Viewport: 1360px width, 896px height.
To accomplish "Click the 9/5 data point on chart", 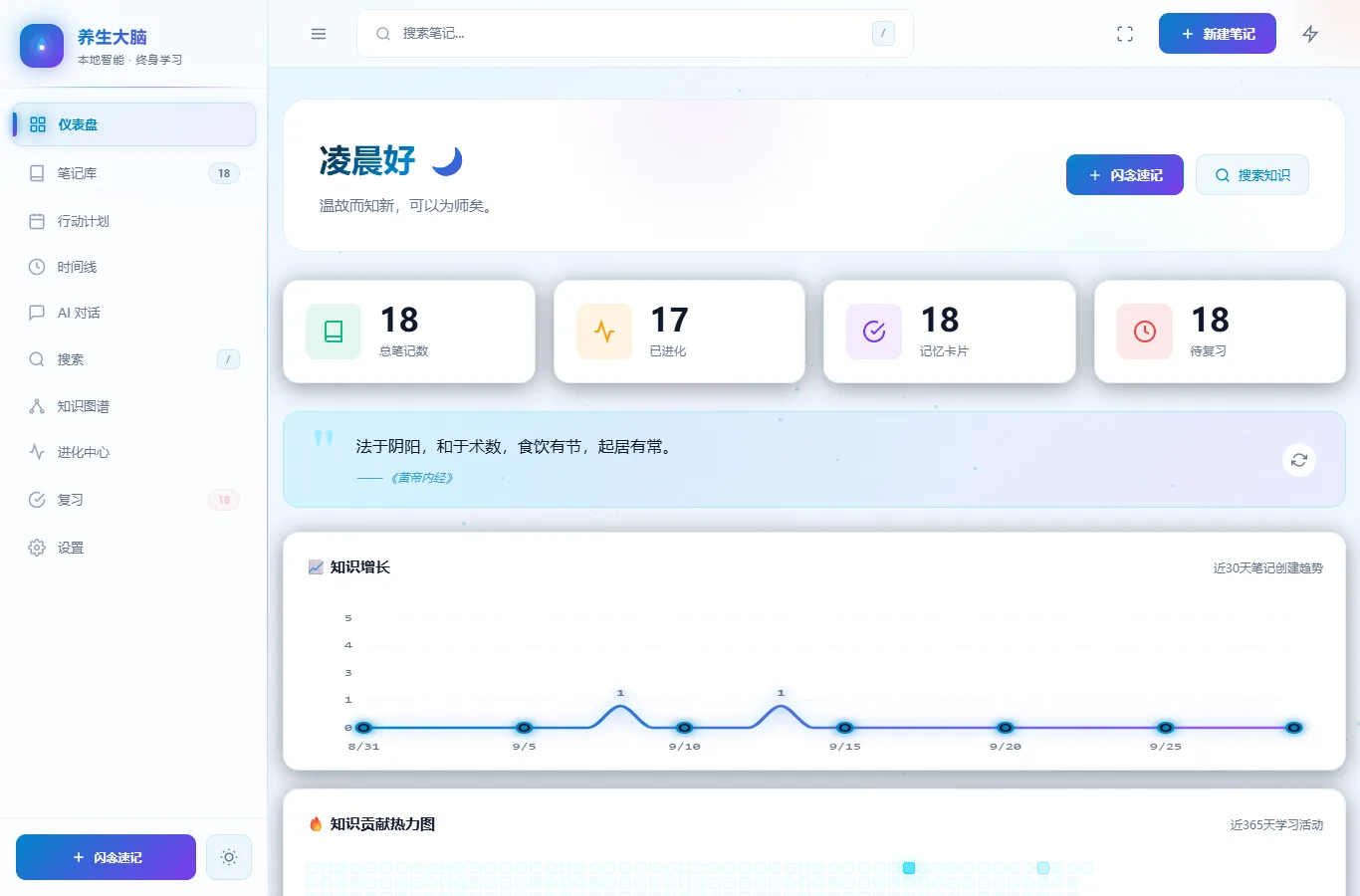I will pyautogui.click(x=525, y=728).
